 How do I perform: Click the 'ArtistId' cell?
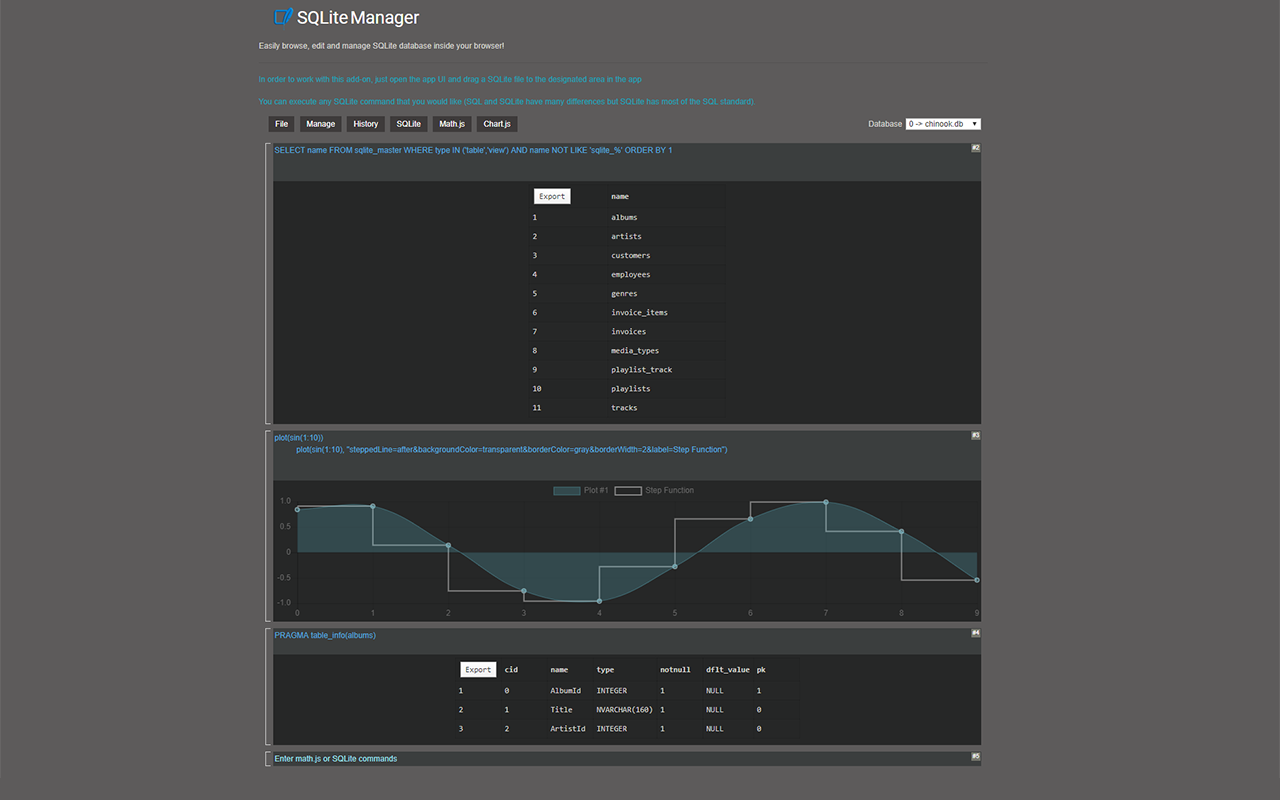(567, 729)
